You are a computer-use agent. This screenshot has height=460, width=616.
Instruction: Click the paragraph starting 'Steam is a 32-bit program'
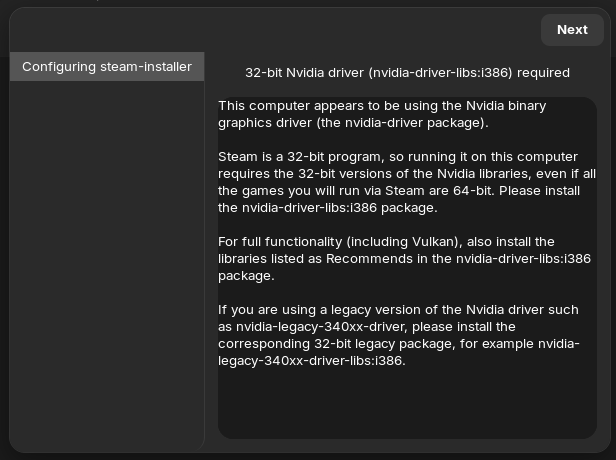pyautogui.click(x=405, y=182)
